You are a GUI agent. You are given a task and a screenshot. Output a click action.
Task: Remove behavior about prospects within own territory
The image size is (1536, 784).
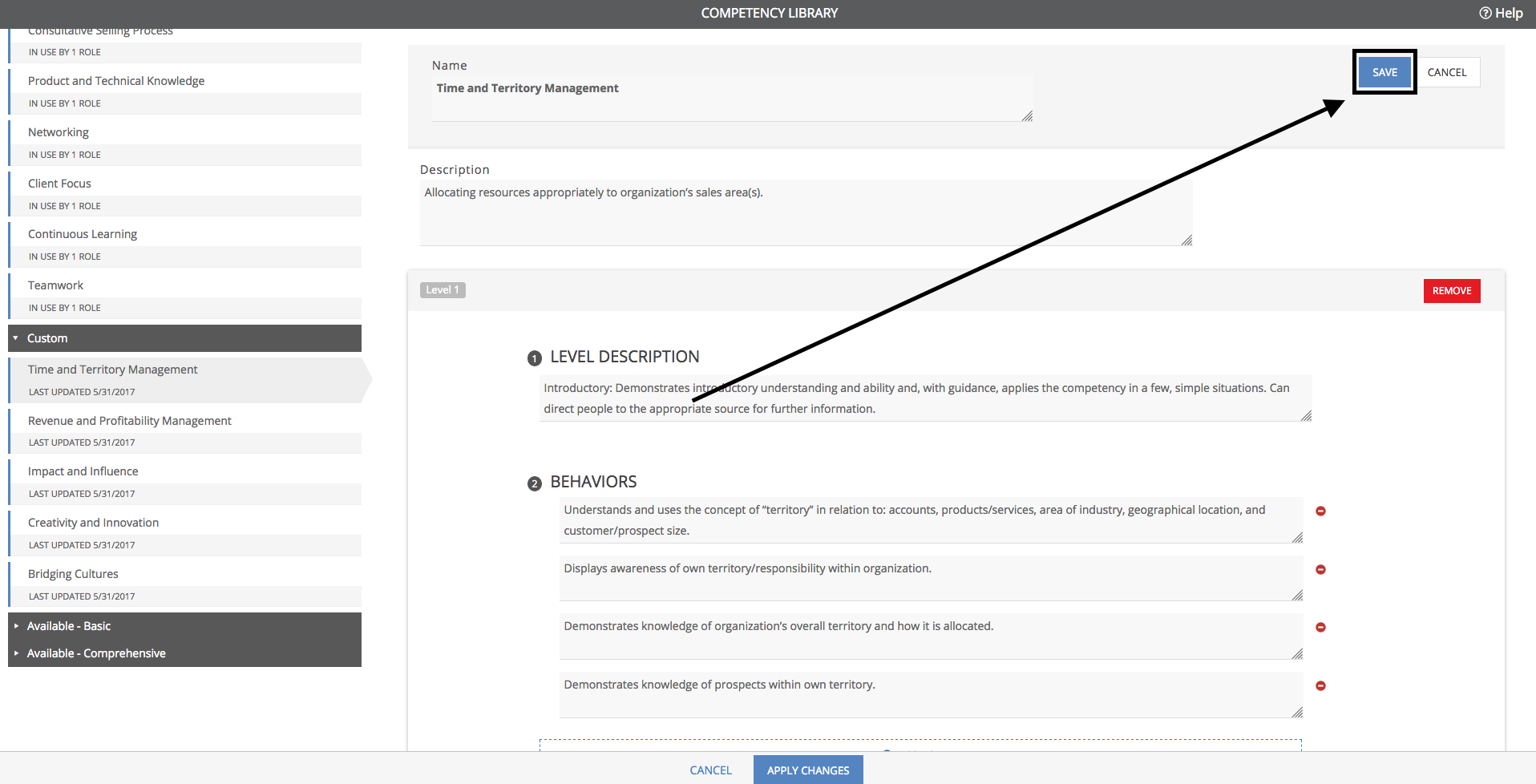click(1320, 685)
